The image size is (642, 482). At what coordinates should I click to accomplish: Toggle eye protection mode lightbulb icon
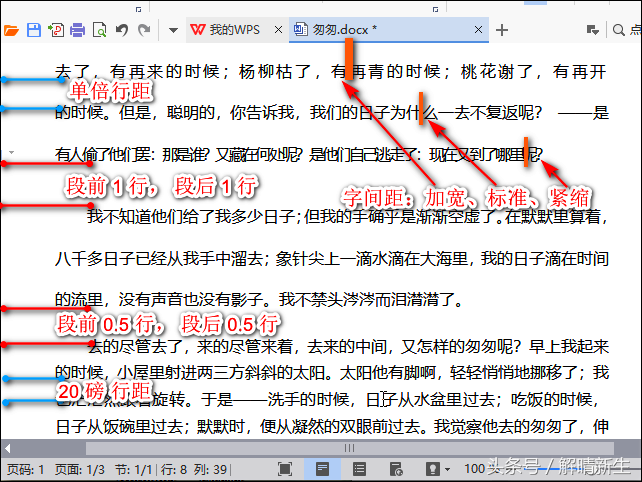coord(432,469)
